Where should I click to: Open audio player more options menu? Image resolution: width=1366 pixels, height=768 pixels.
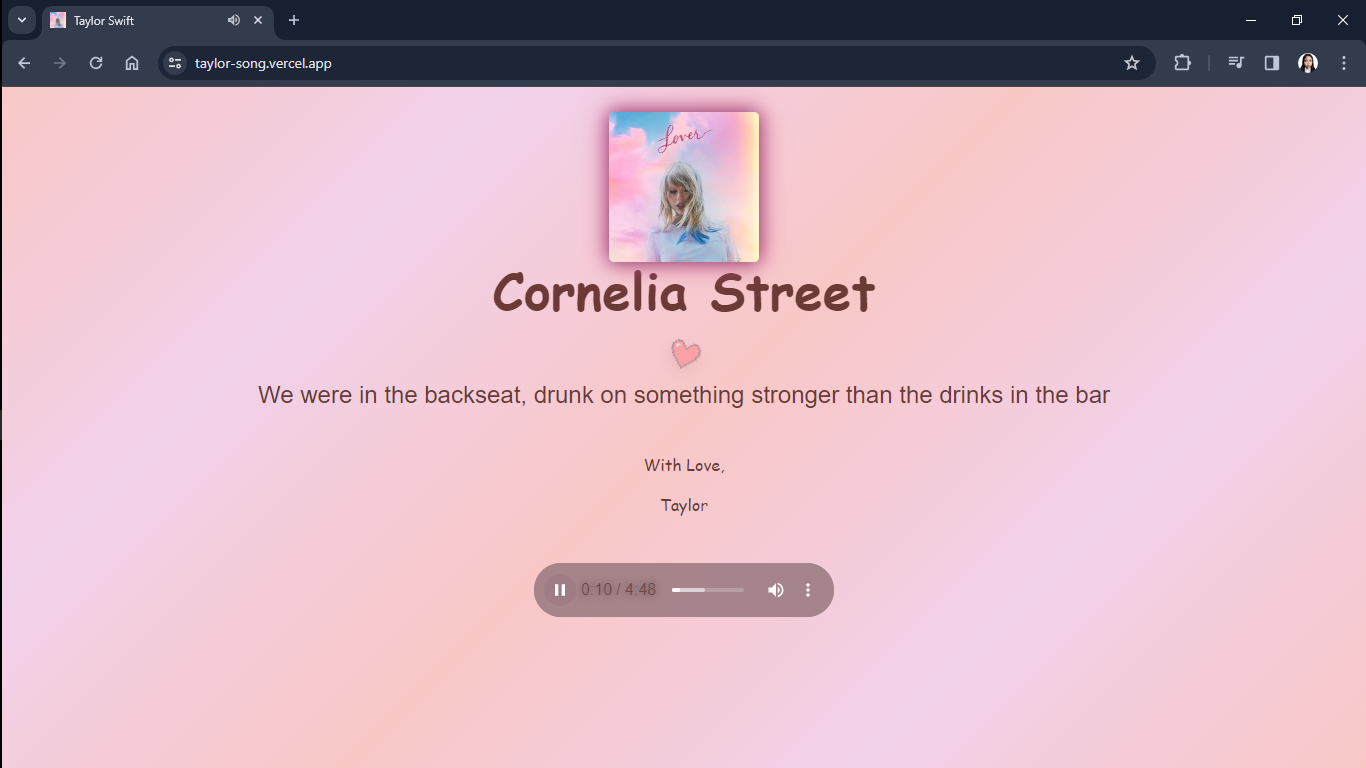tap(808, 590)
